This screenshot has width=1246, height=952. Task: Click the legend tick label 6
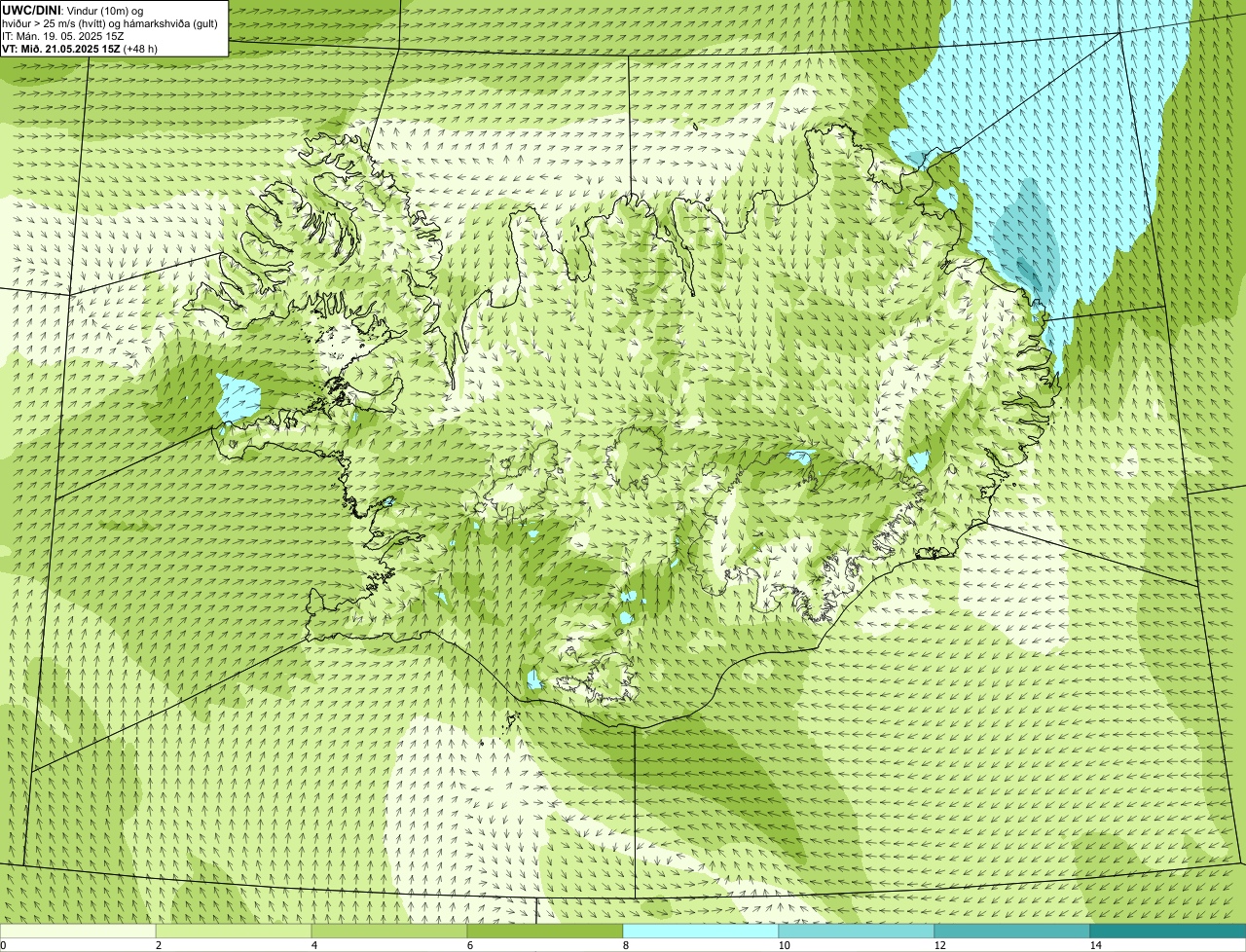coord(470,945)
